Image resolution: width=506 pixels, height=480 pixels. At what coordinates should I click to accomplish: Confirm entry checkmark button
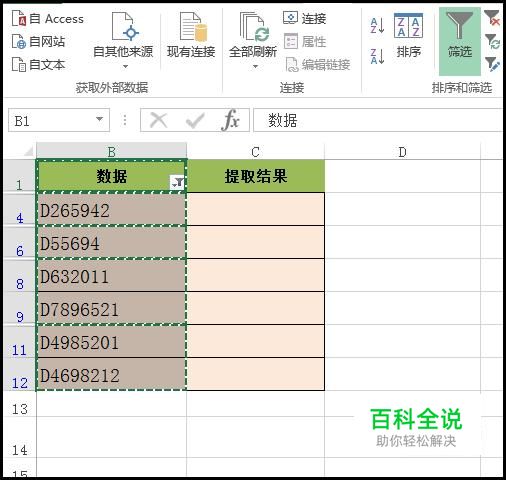(x=195, y=120)
